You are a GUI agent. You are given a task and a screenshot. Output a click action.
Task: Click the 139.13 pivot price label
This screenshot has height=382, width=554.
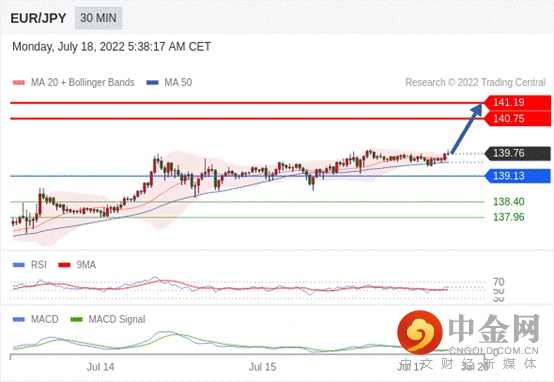pos(517,176)
